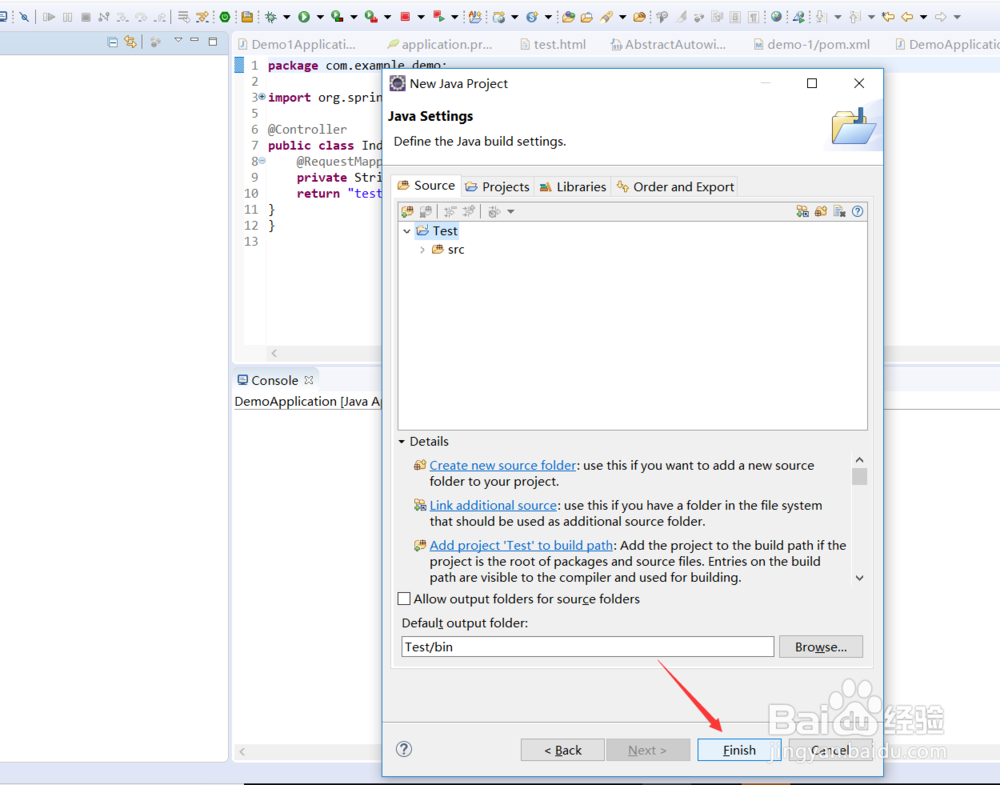Click the Cancel button
The width and height of the screenshot is (1000, 785).
pyautogui.click(x=830, y=750)
